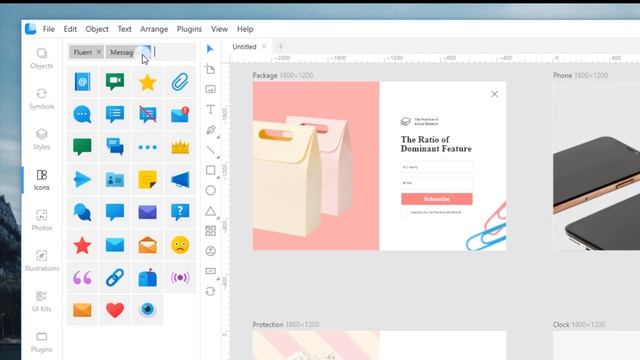Remove the Fluent filter tag
Image resolution: width=640 pixels, height=360 pixels.
point(99,52)
